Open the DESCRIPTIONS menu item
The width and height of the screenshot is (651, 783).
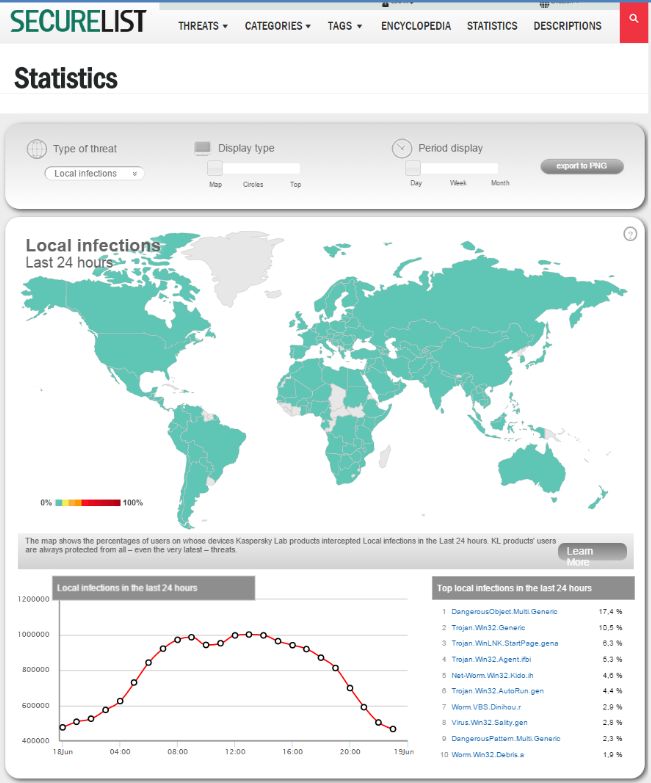[x=568, y=26]
